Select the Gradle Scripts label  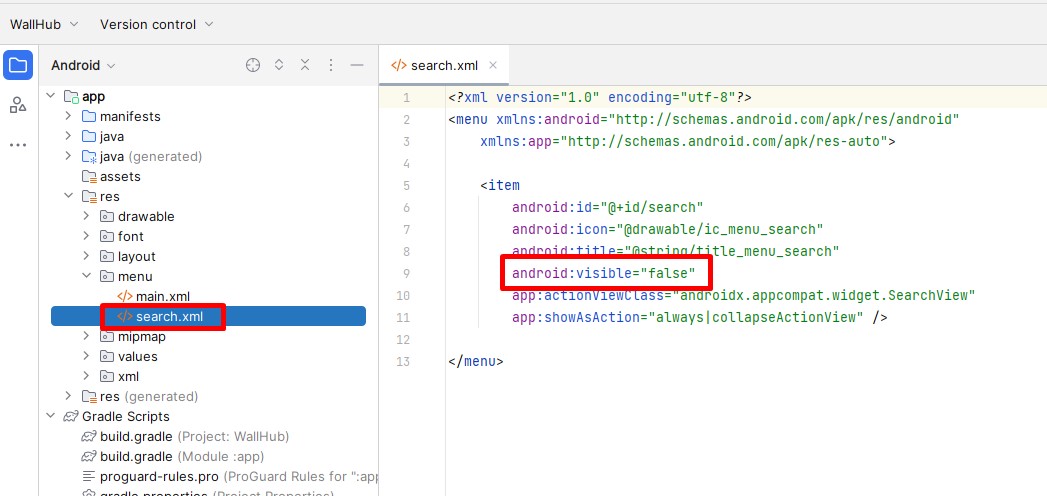click(126, 417)
